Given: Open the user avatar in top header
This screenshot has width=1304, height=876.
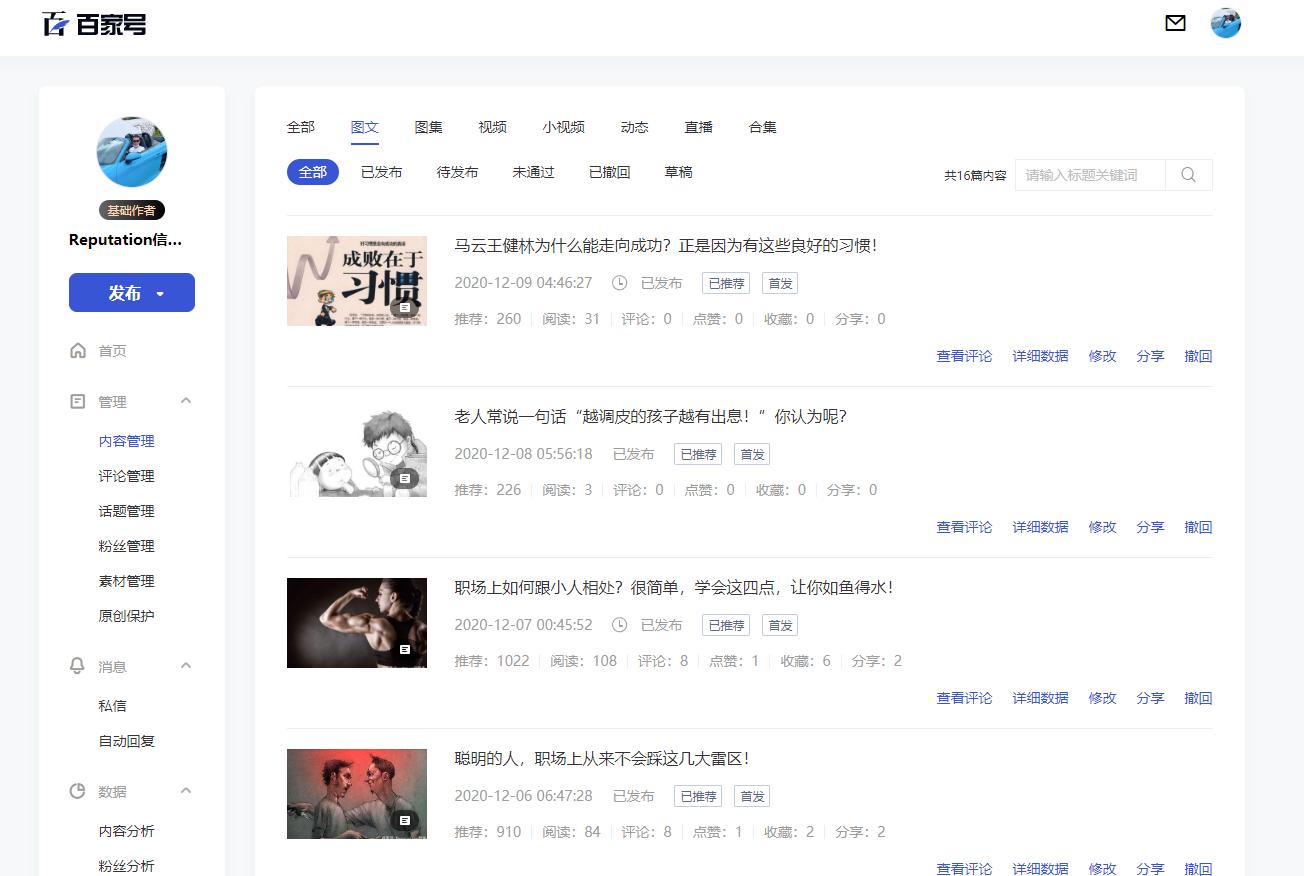Looking at the screenshot, I should (x=1226, y=23).
